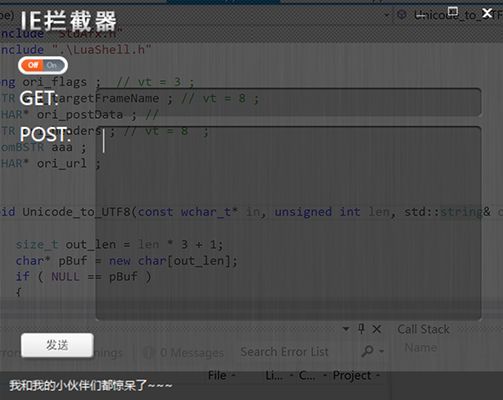The height and width of the screenshot is (400, 503).
Task: Click the Name column in Call Stack
Action: 421,348
